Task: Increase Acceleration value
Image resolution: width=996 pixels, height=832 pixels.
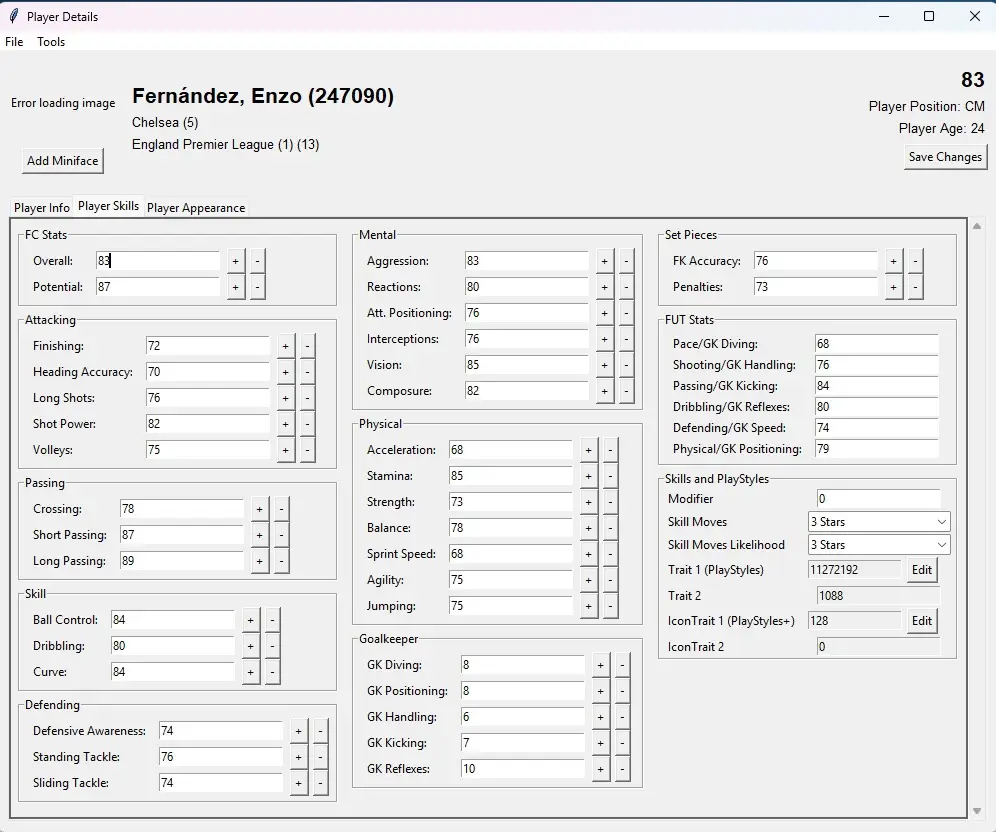Action: (x=588, y=450)
